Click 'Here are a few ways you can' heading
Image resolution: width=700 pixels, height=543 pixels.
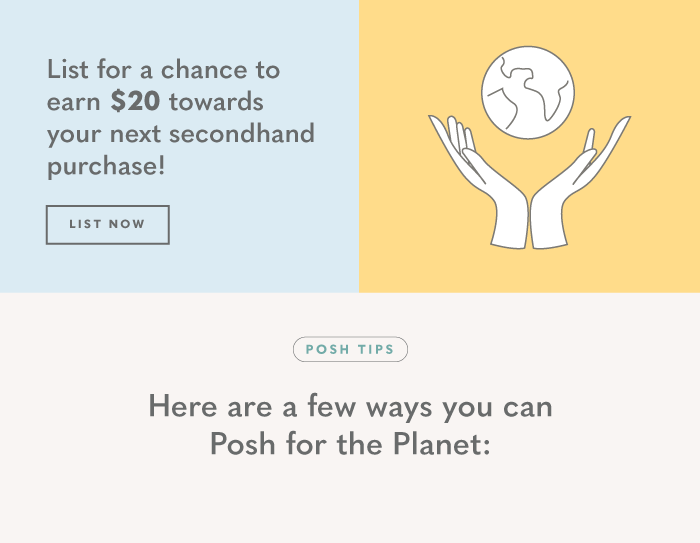click(350, 406)
